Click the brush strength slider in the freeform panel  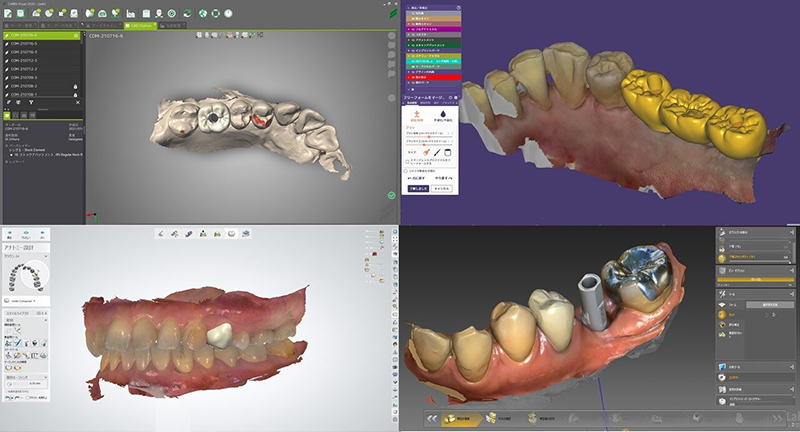pos(430,135)
